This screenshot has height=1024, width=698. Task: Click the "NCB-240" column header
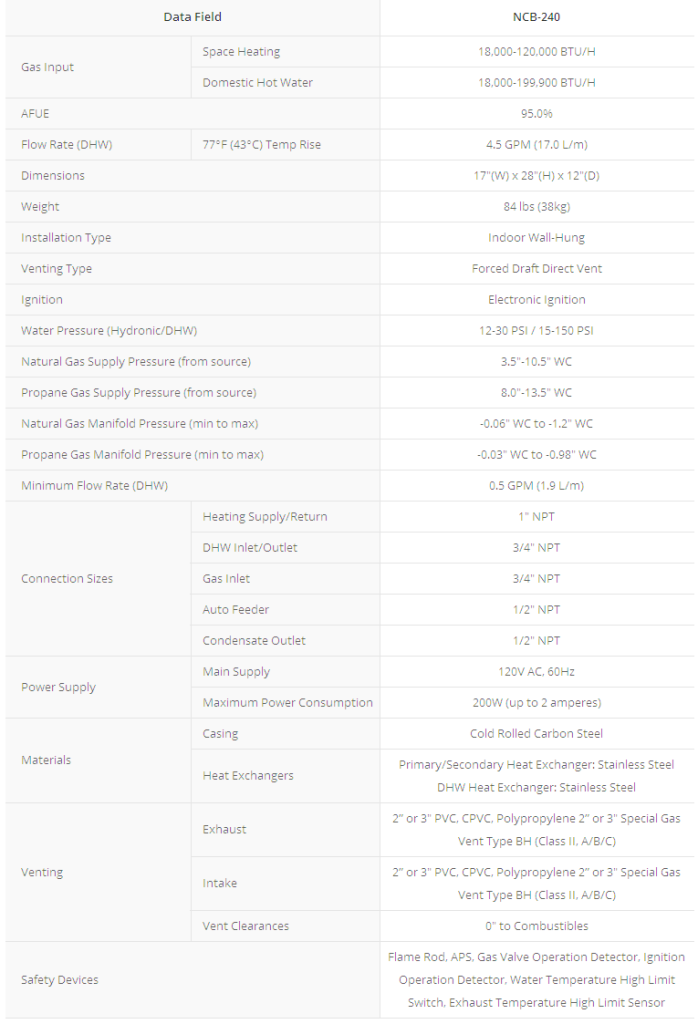click(536, 17)
